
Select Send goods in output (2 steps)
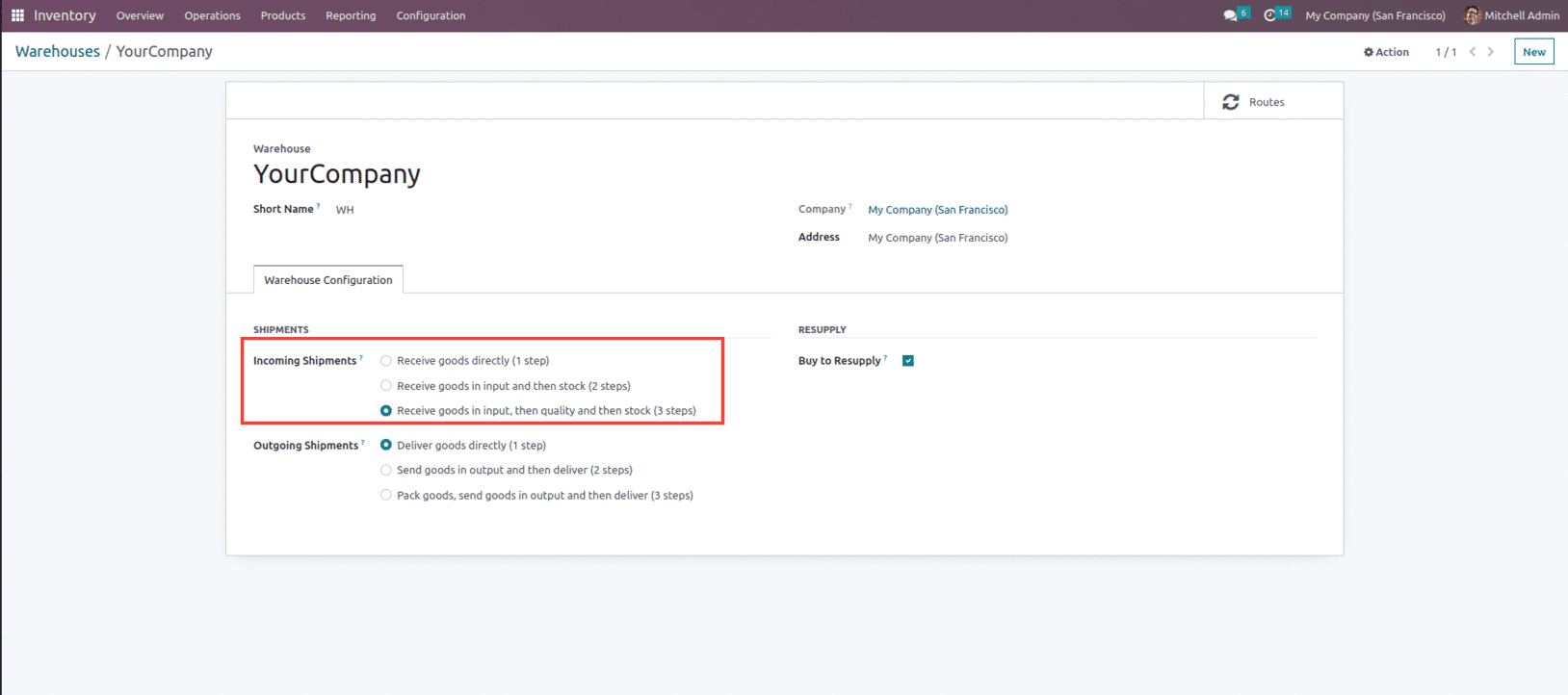point(386,471)
